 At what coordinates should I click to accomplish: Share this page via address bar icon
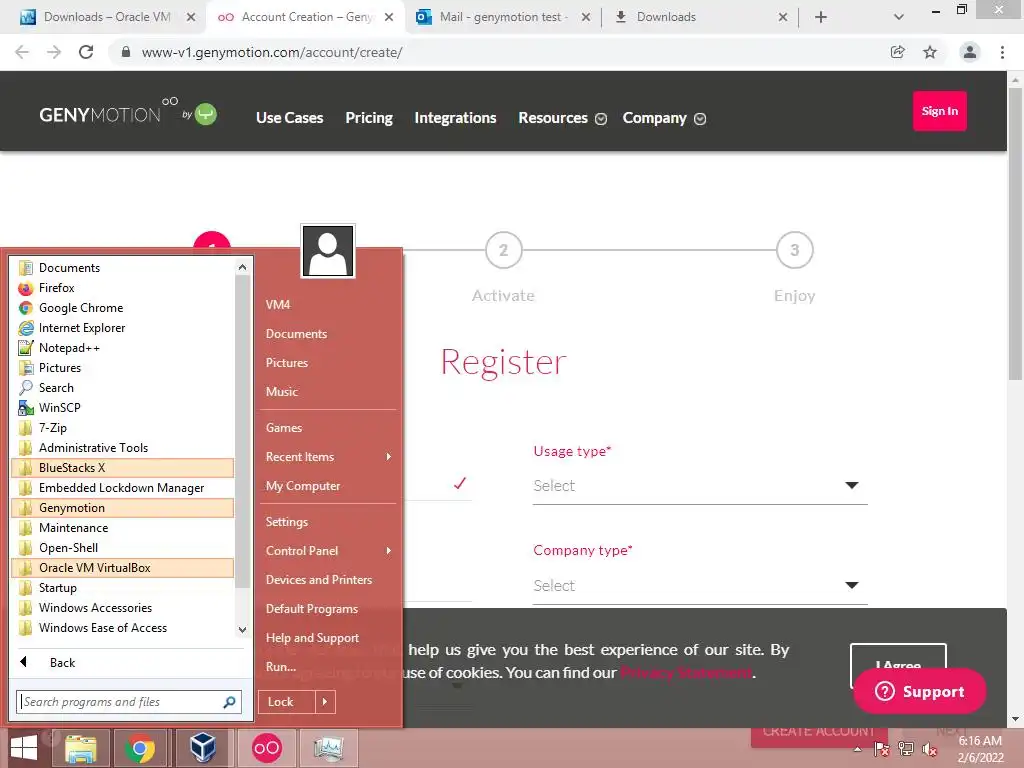(898, 52)
